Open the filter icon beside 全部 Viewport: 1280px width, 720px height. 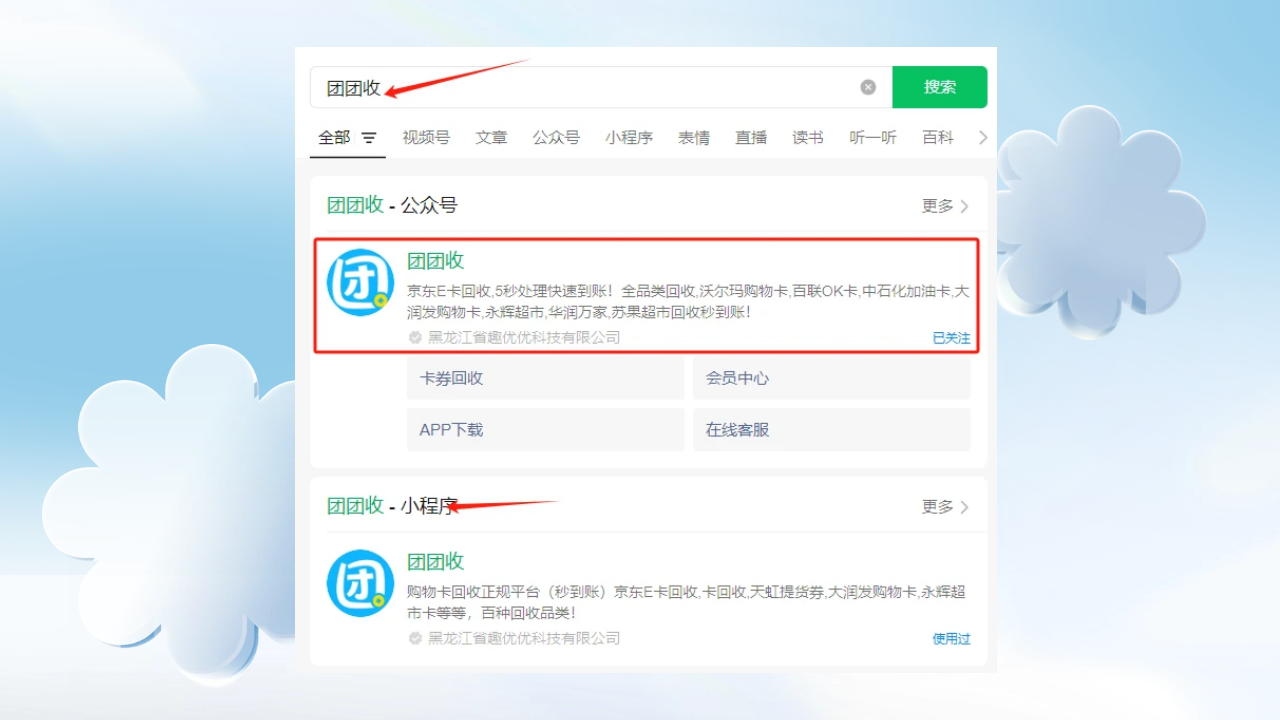click(369, 138)
